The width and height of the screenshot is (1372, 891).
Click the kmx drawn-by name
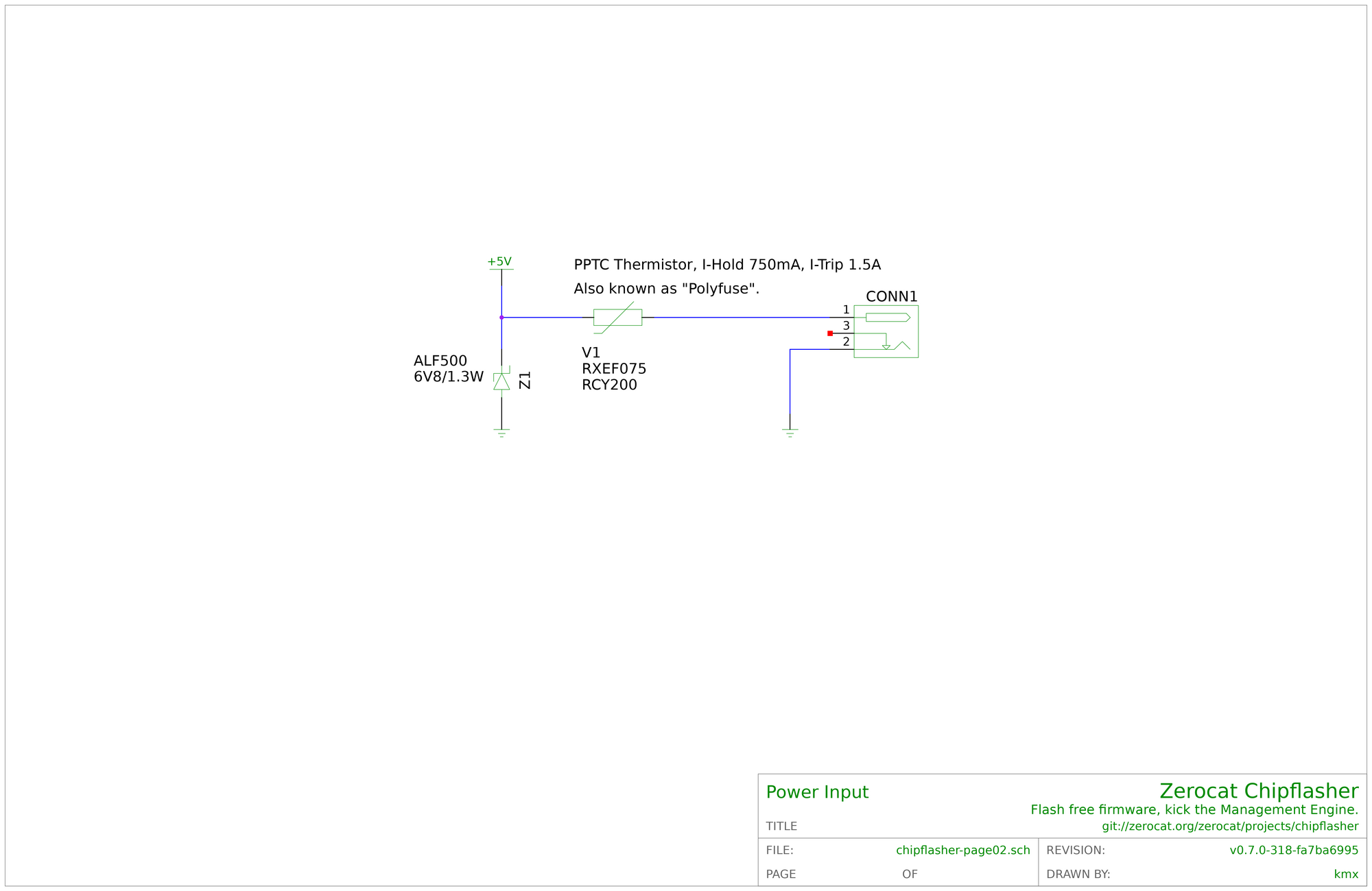pyautogui.click(x=1346, y=874)
